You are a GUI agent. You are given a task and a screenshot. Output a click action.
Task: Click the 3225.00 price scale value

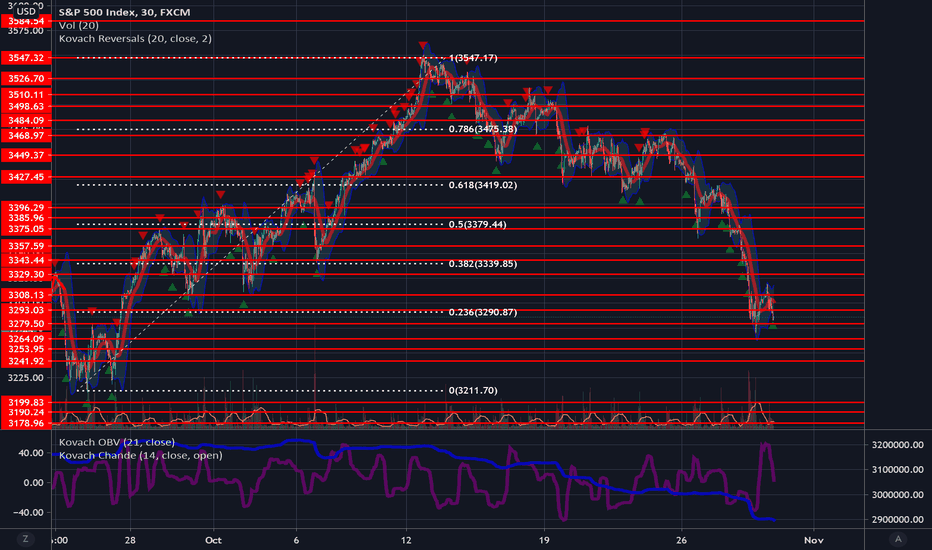(x=26, y=378)
